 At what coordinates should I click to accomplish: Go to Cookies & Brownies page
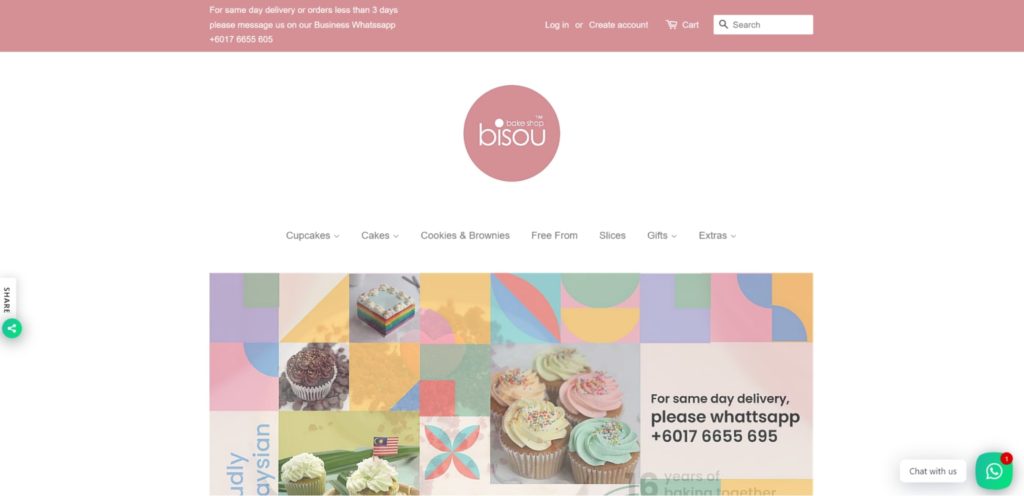pyautogui.click(x=465, y=236)
